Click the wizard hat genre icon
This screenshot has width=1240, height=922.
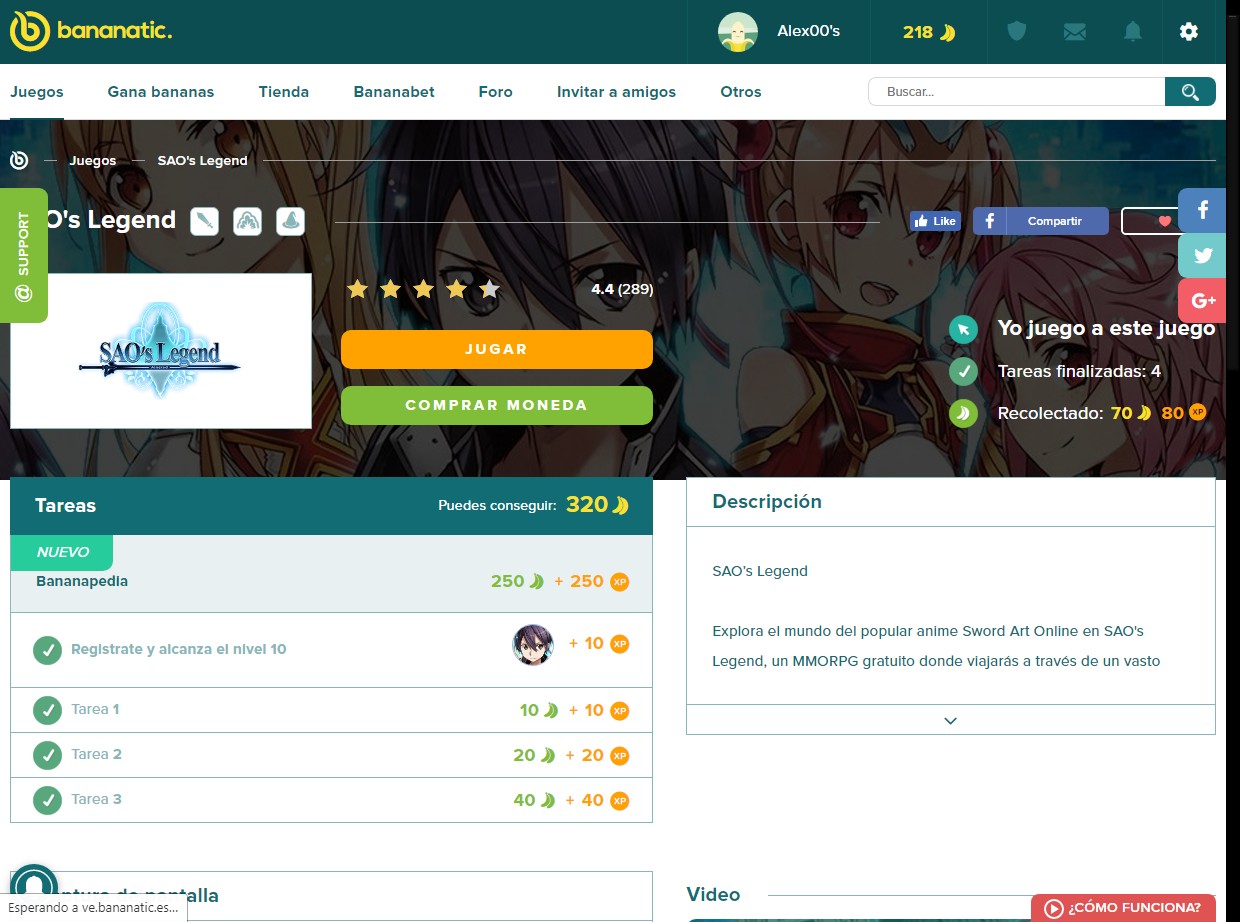pos(290,221)
